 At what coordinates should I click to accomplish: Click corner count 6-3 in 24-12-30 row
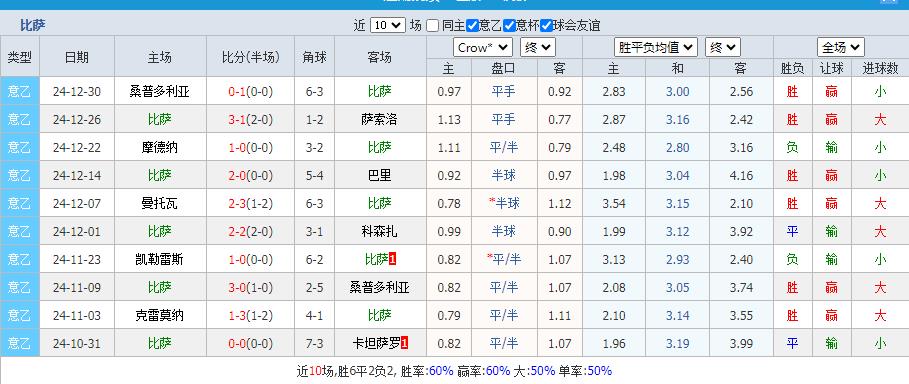(314, 92)
